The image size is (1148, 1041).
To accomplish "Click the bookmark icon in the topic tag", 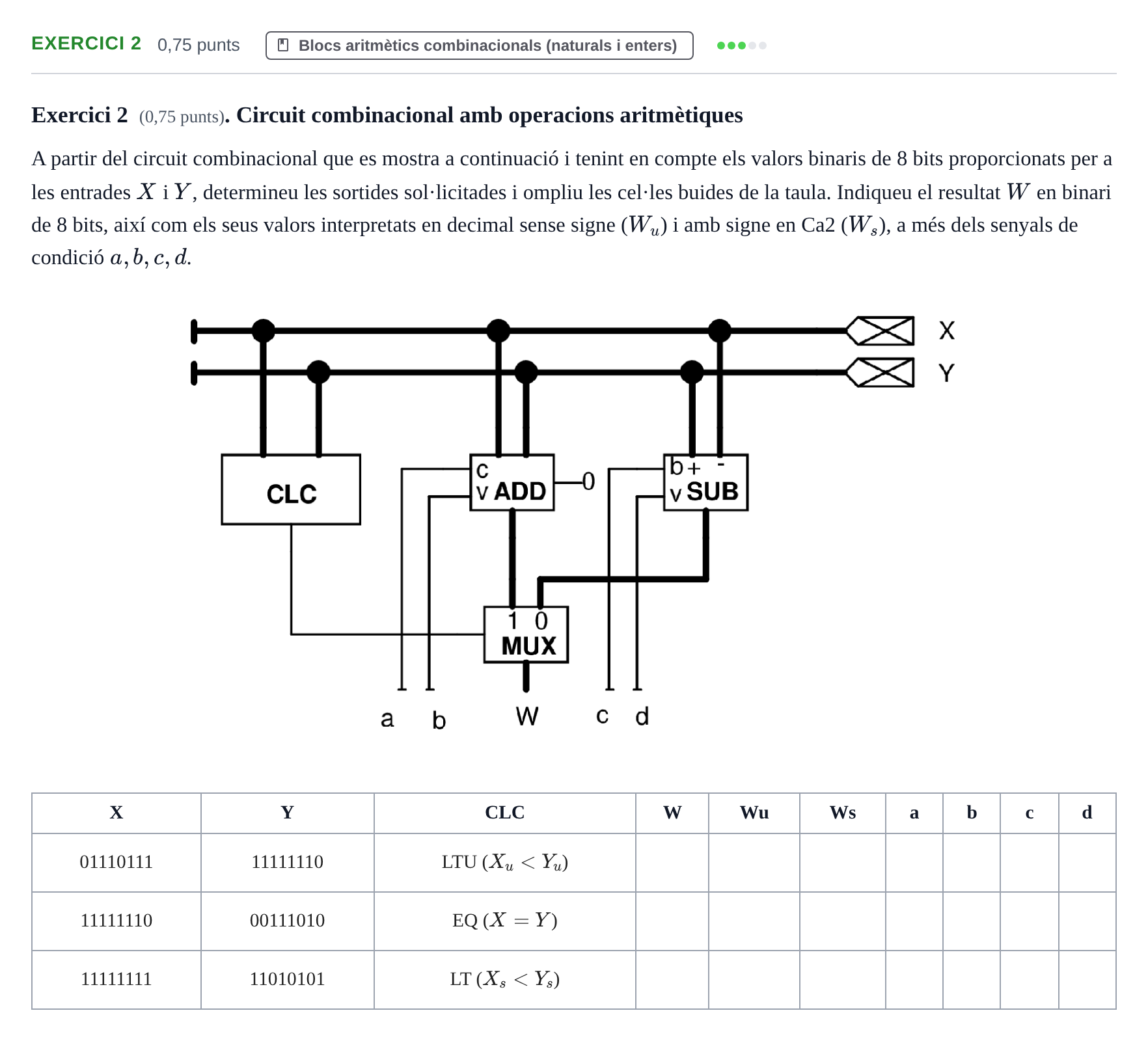I will tap(283, 45).
